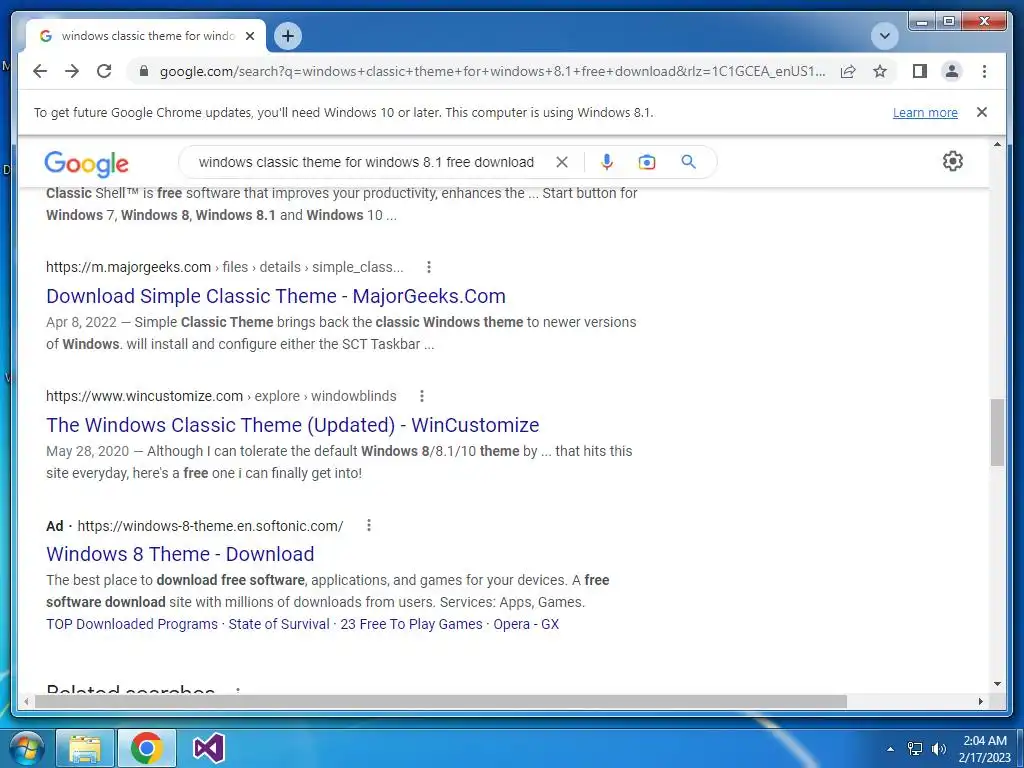Dismiss the Chrome update notification bar

pyautogui.click(x=982, y=112)
